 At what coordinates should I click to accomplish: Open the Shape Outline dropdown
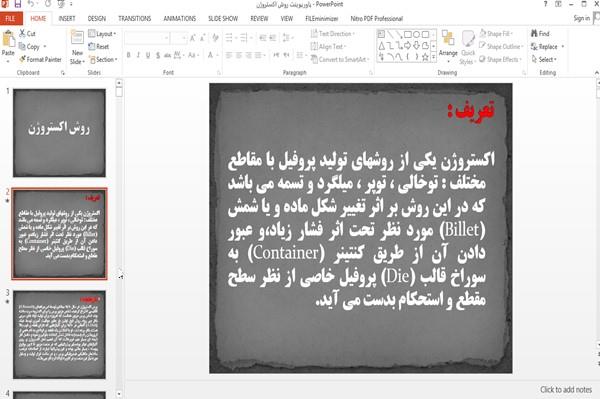point(501,47)
